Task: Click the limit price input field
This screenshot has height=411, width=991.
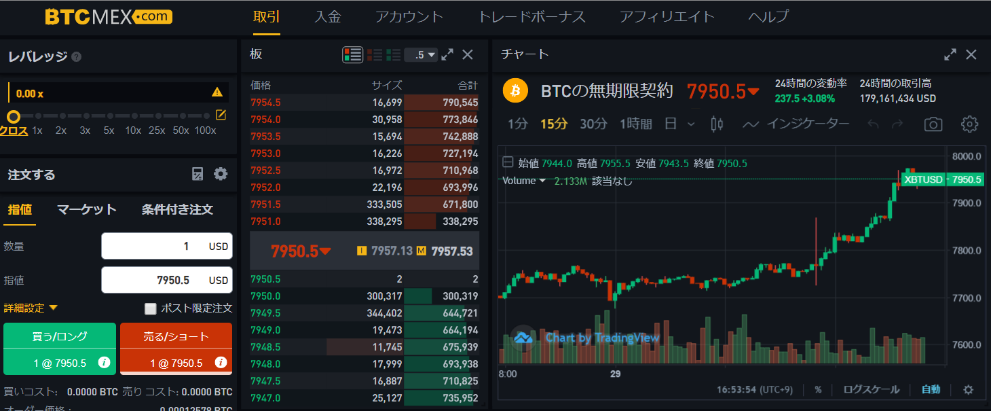Action: coord(167,279)
